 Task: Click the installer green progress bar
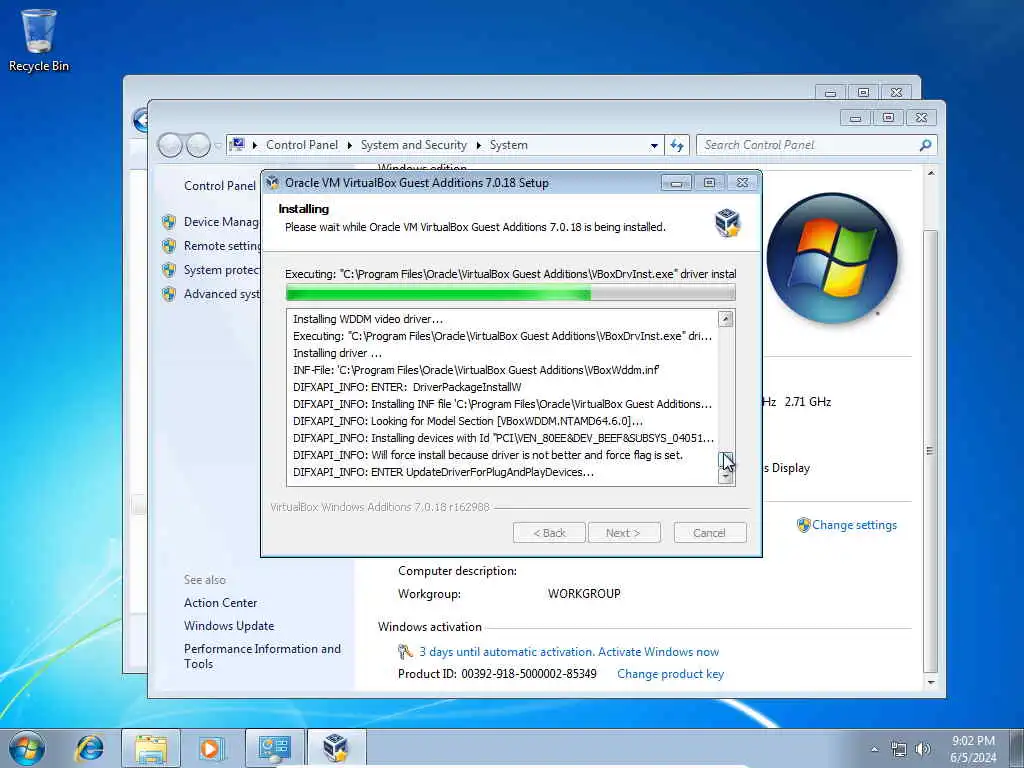(510, 293)
